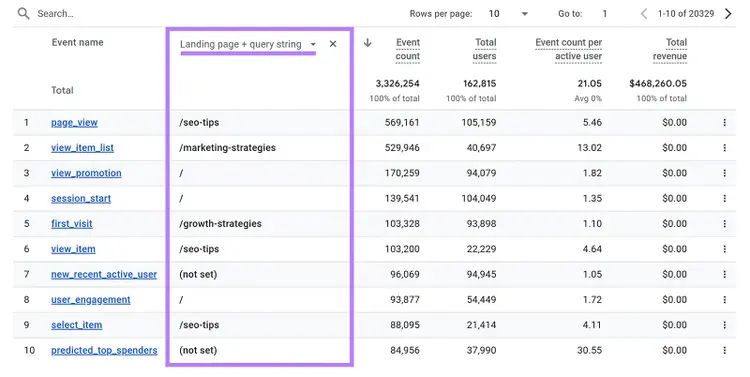Screen dimensions: 750x377
Task: Click the 13.02 per active user value
Action: [x=589, y=148]
